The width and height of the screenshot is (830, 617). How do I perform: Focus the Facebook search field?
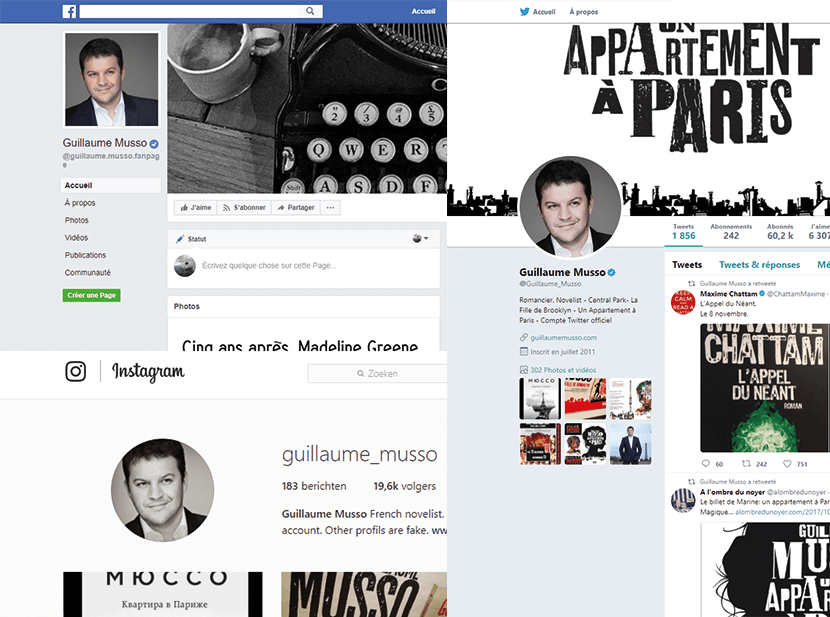[201, 11]
